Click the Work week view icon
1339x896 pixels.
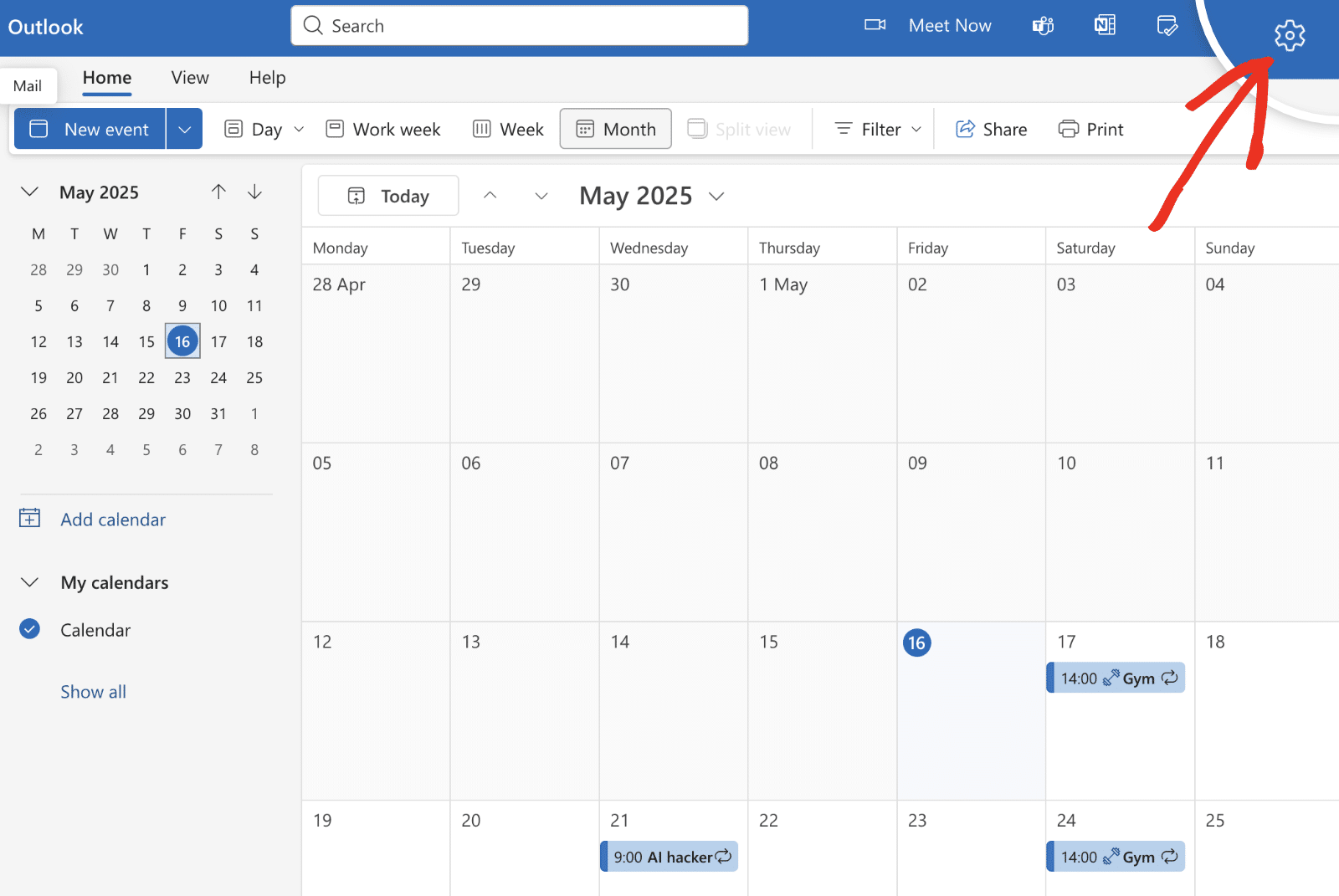(335, 129)
